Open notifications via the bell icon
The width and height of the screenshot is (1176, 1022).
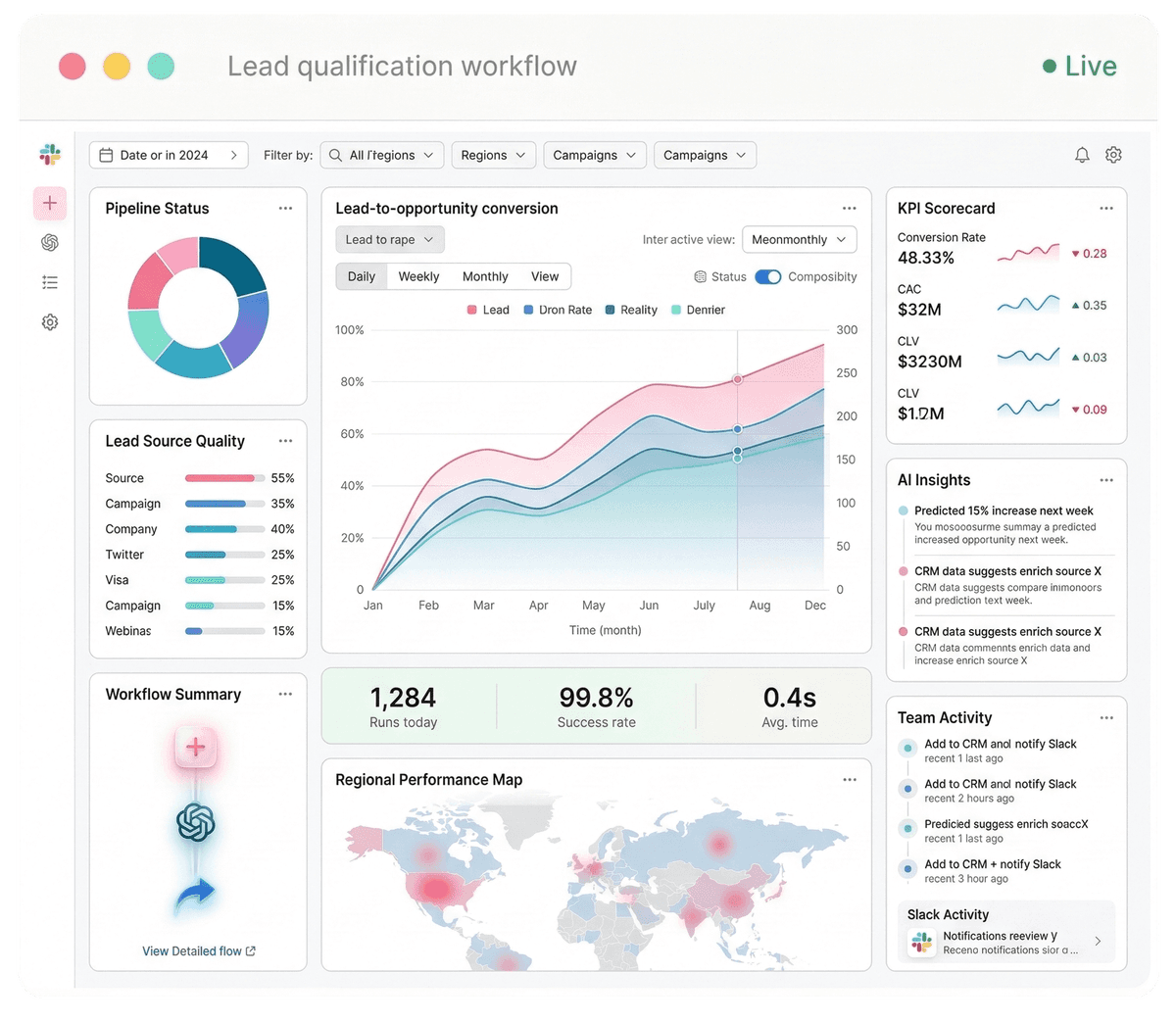coord(1082,154)
